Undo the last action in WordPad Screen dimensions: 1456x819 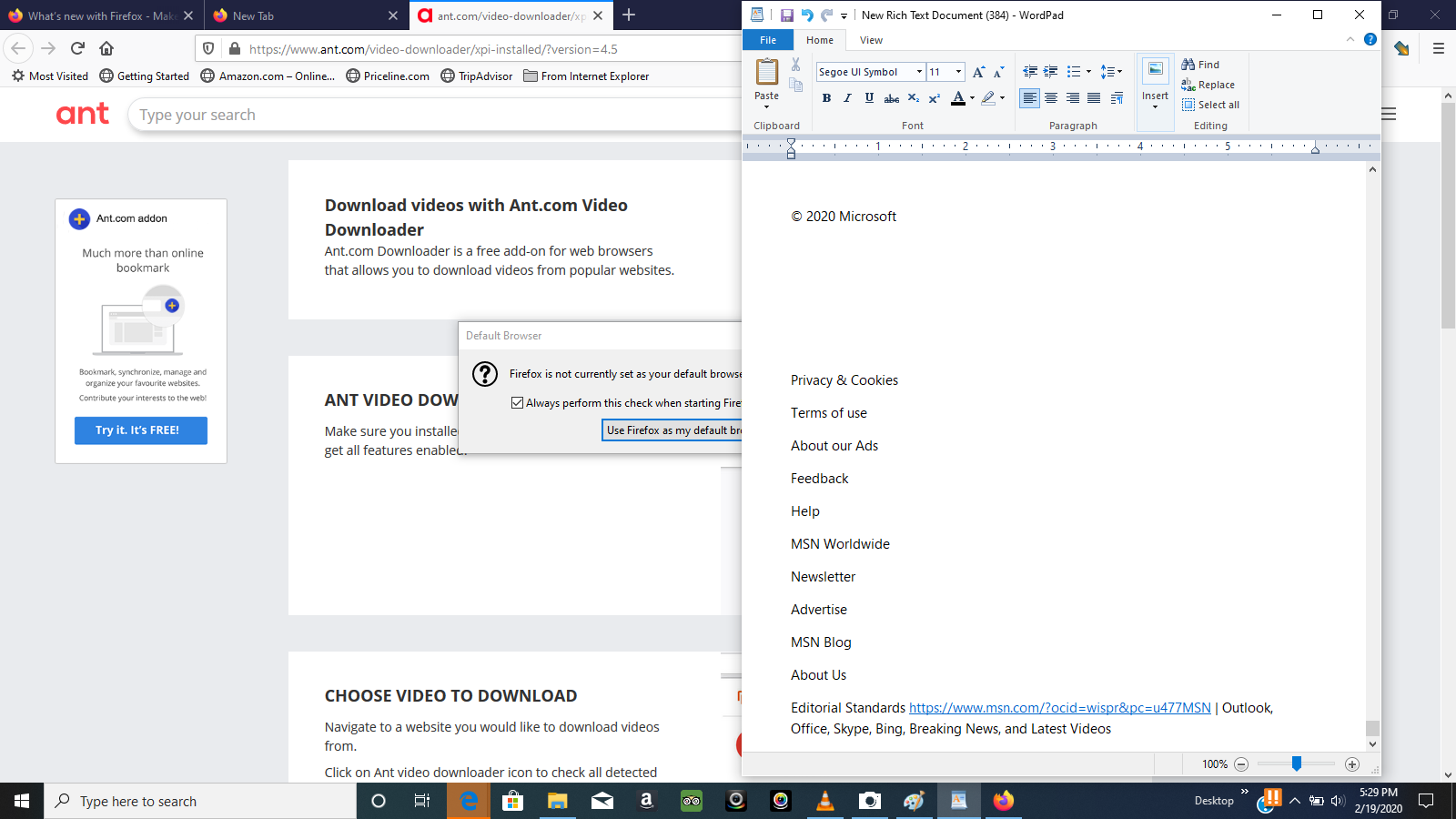click(x=806, y=15)
